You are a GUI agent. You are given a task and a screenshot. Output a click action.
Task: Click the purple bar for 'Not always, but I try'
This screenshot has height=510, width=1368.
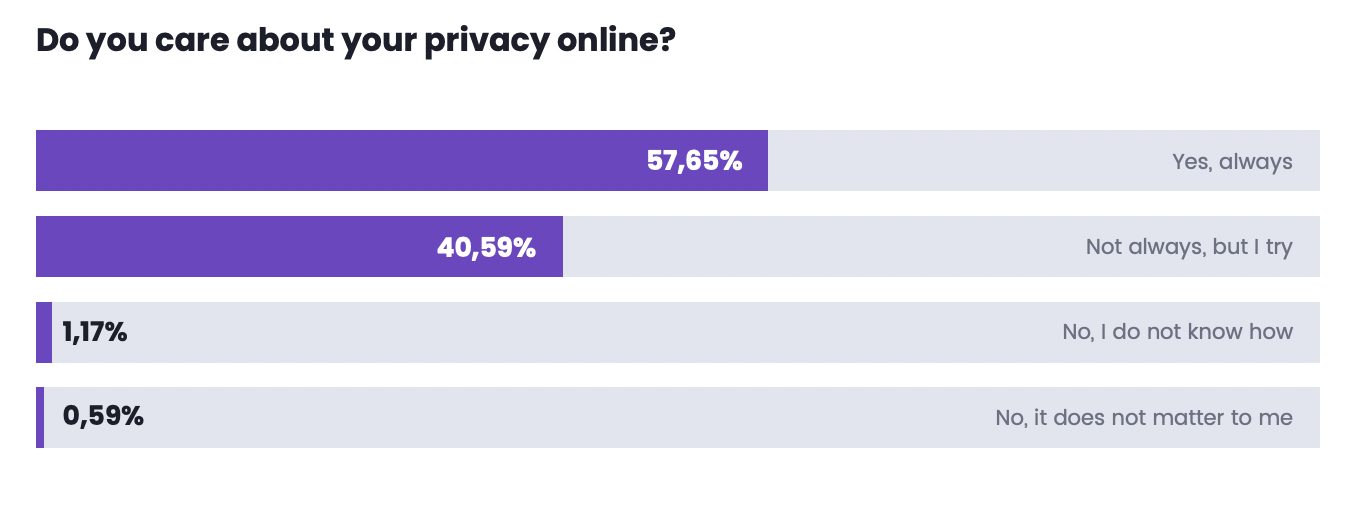click(299, 246)
